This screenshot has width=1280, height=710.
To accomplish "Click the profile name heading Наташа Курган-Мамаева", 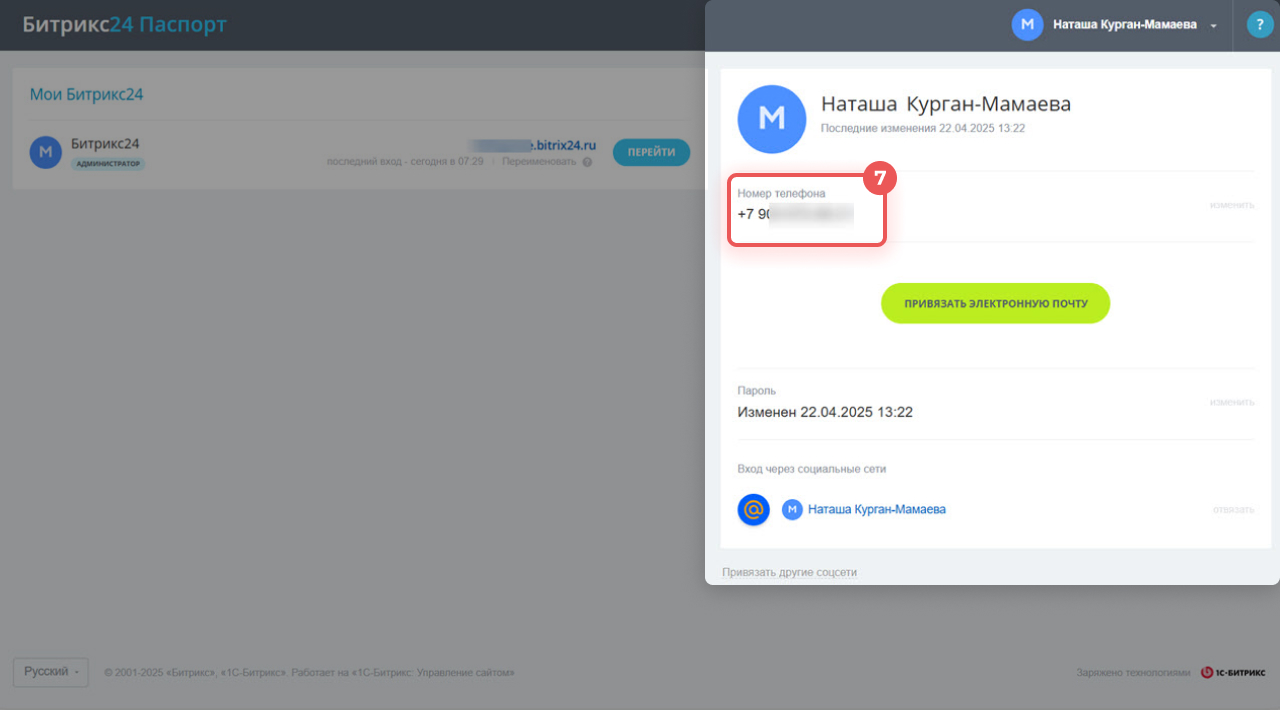I will (x=946, y=104).
